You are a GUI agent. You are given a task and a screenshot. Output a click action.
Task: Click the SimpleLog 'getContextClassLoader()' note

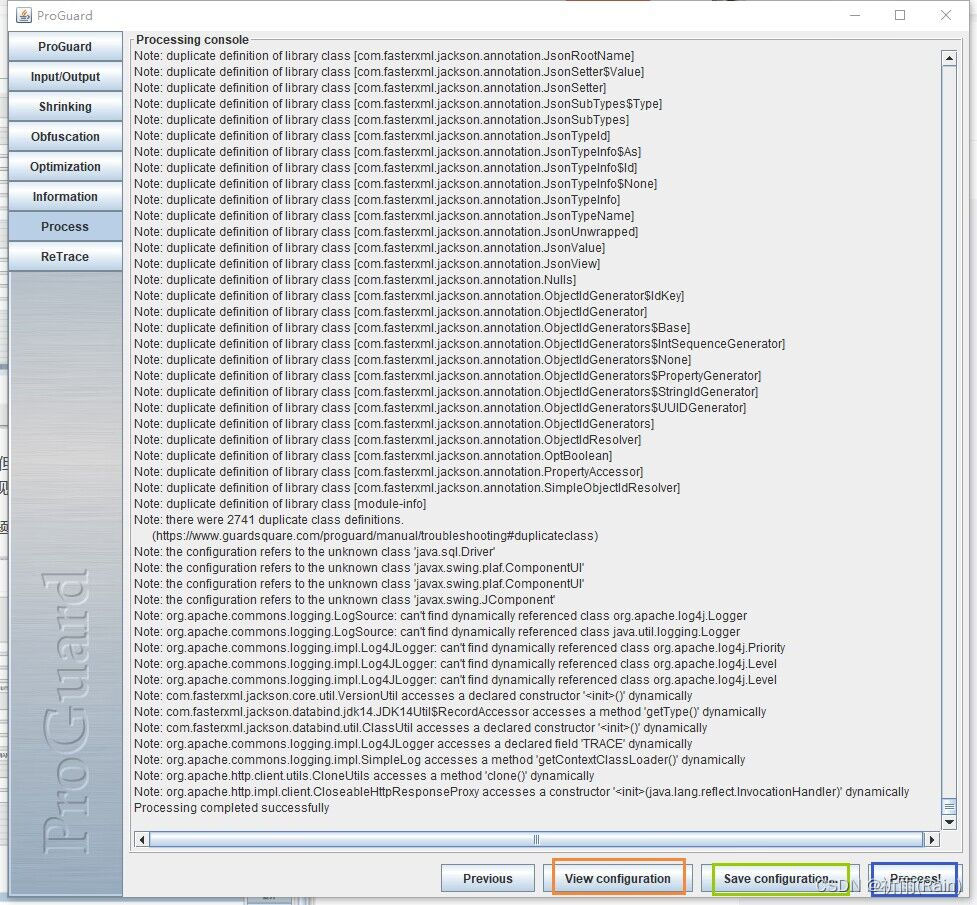[x=439, y=760]
